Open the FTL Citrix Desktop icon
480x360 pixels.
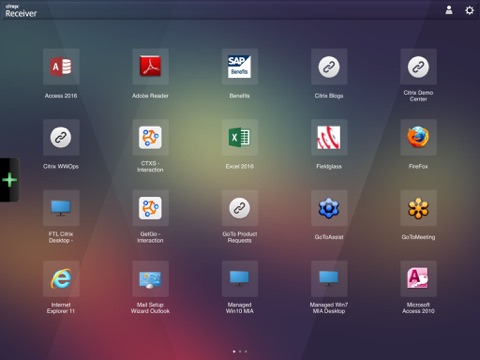click(x=61, y=208)
